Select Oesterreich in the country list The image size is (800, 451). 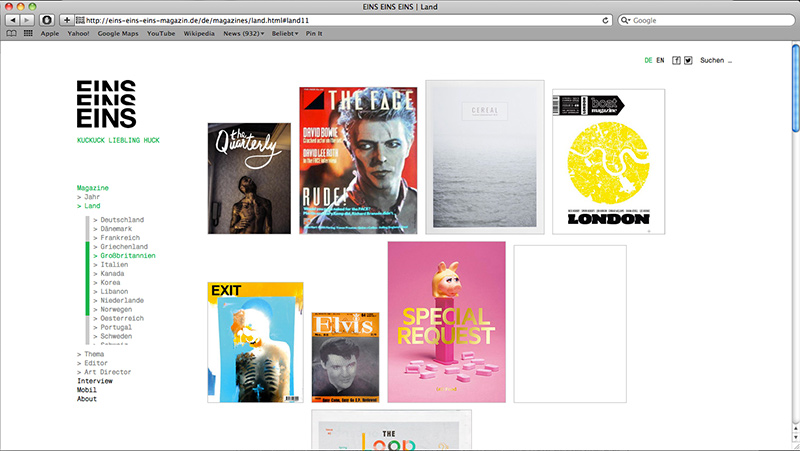(x=118, y=318)
